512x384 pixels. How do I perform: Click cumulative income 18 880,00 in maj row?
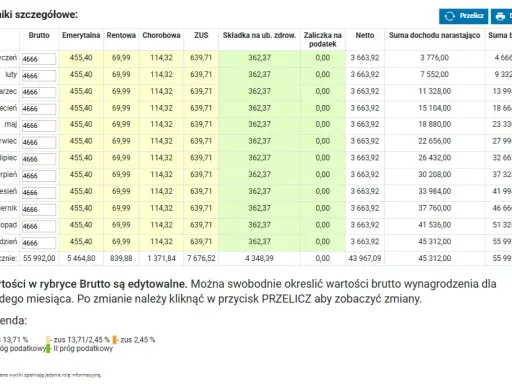[435, 124]
